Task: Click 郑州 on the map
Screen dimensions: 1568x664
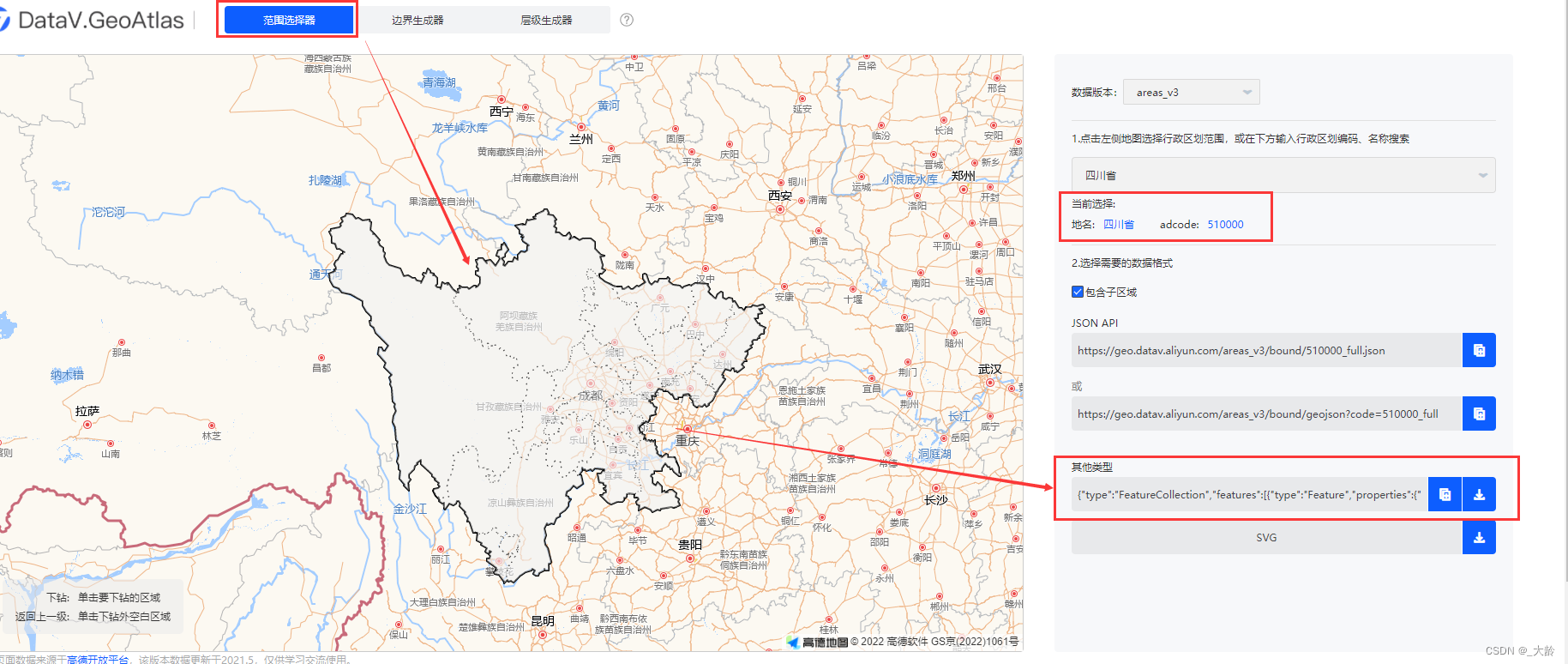Action: tap(964, 176)
